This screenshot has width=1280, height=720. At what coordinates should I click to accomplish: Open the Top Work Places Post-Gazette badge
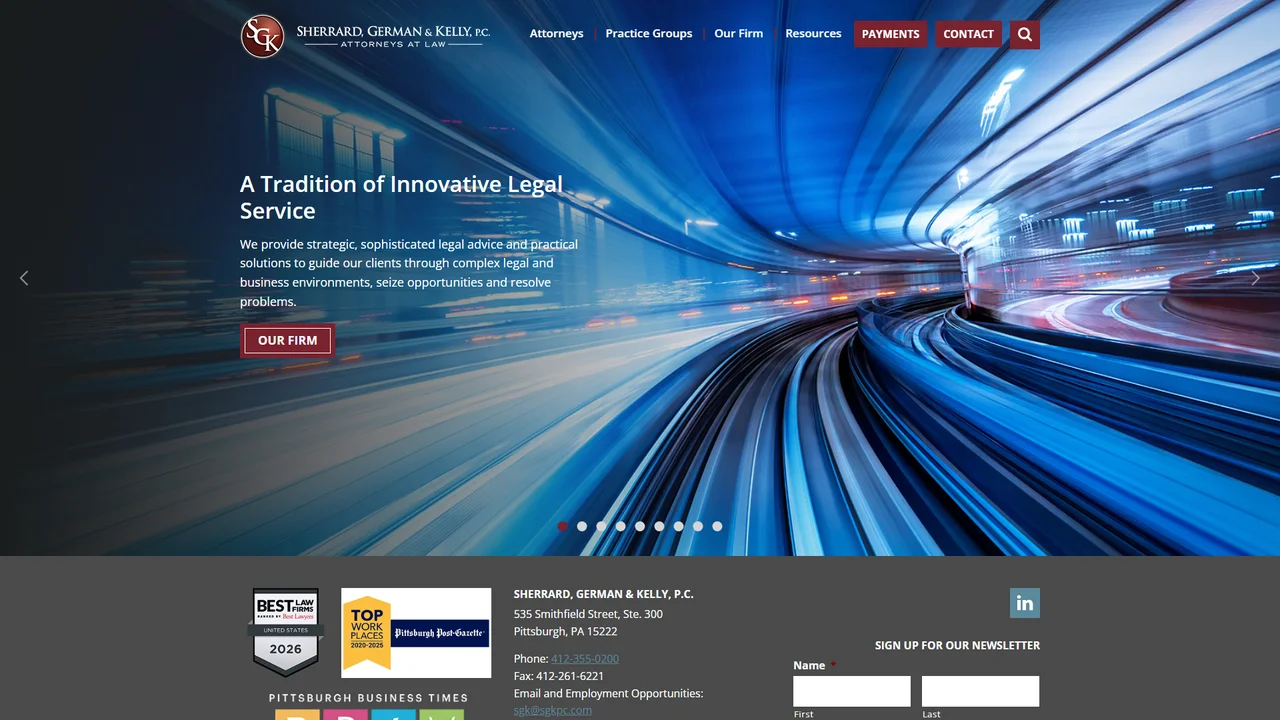tap(416, 633)
